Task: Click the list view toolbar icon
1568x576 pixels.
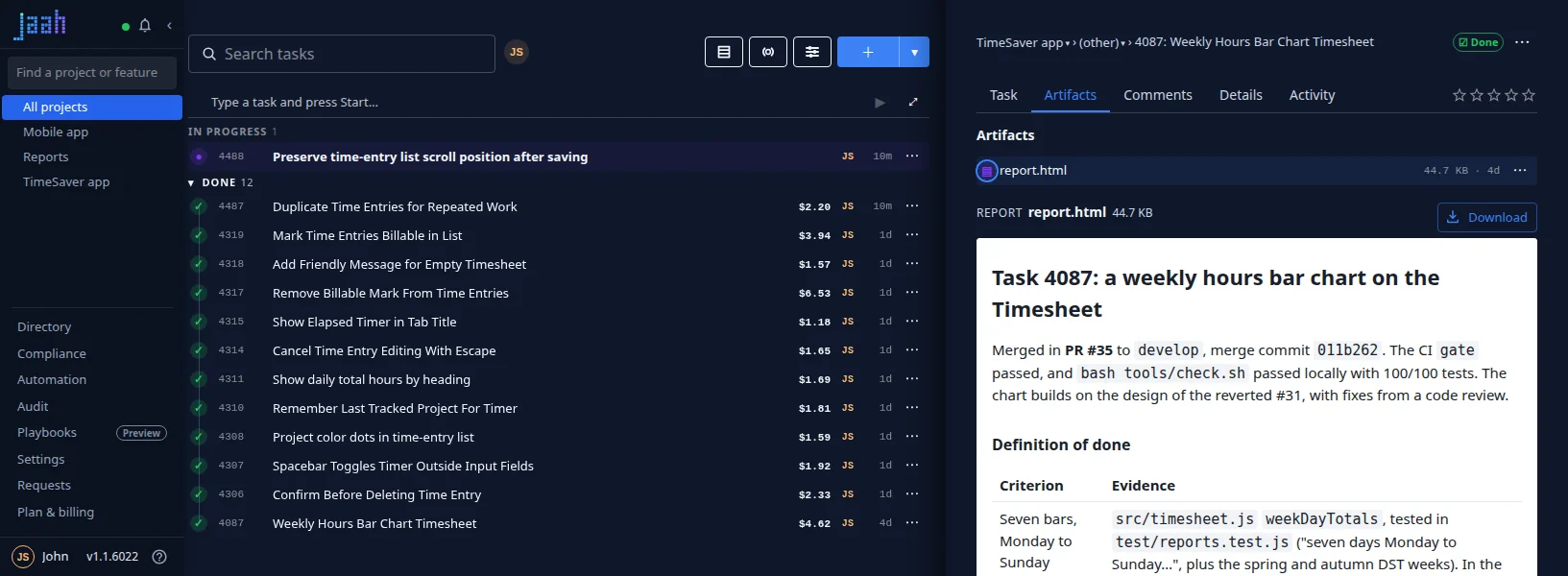Action: [x=724, y=52]
